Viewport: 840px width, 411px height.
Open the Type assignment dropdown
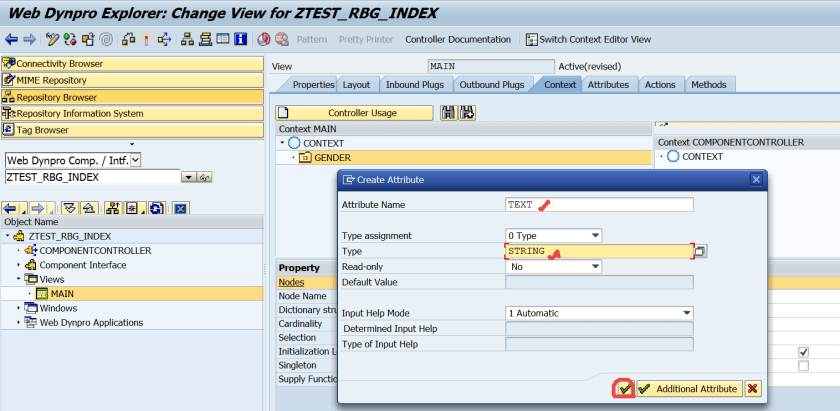click(x=596, y=236)
